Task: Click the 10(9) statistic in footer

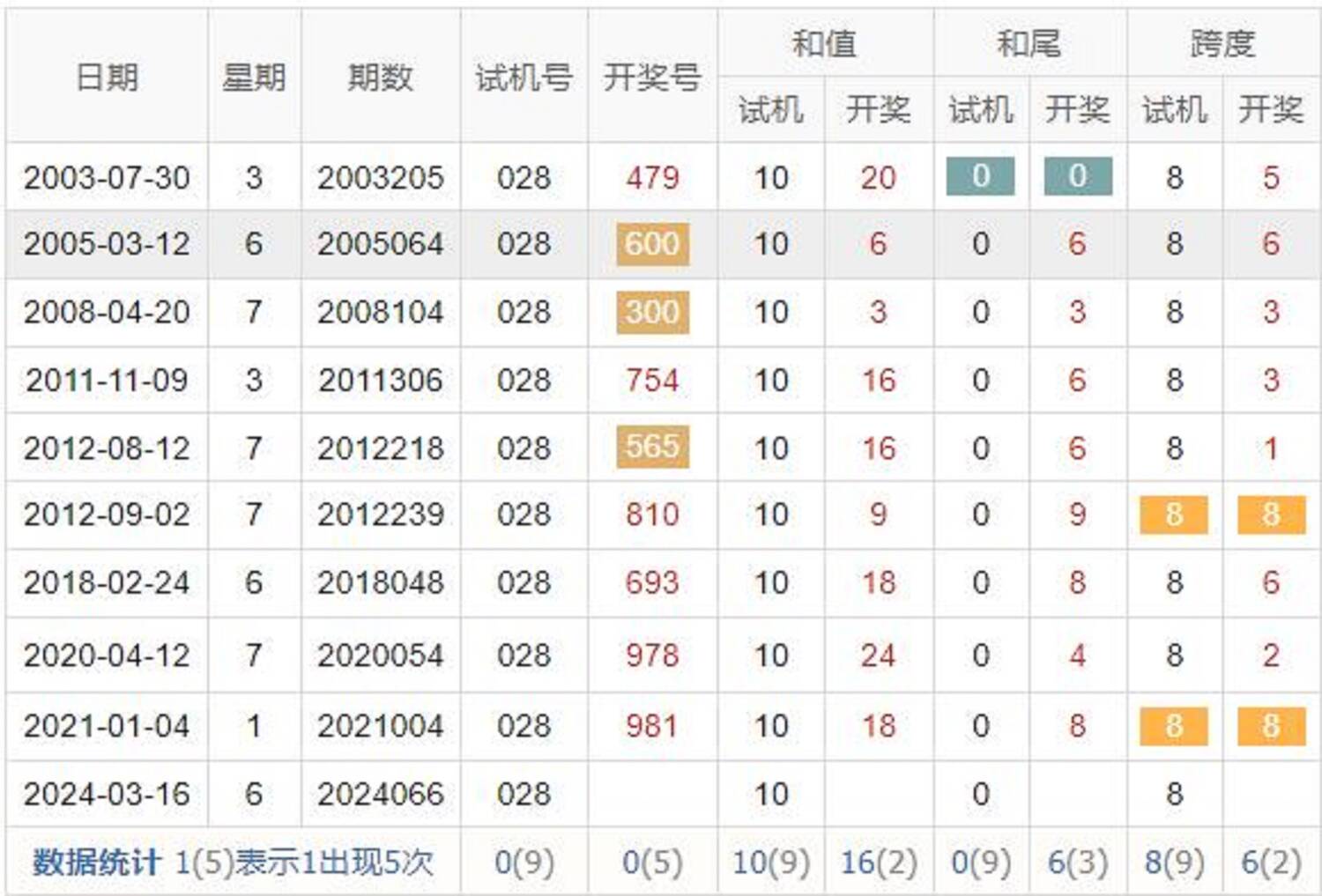Action: point(770,863)
